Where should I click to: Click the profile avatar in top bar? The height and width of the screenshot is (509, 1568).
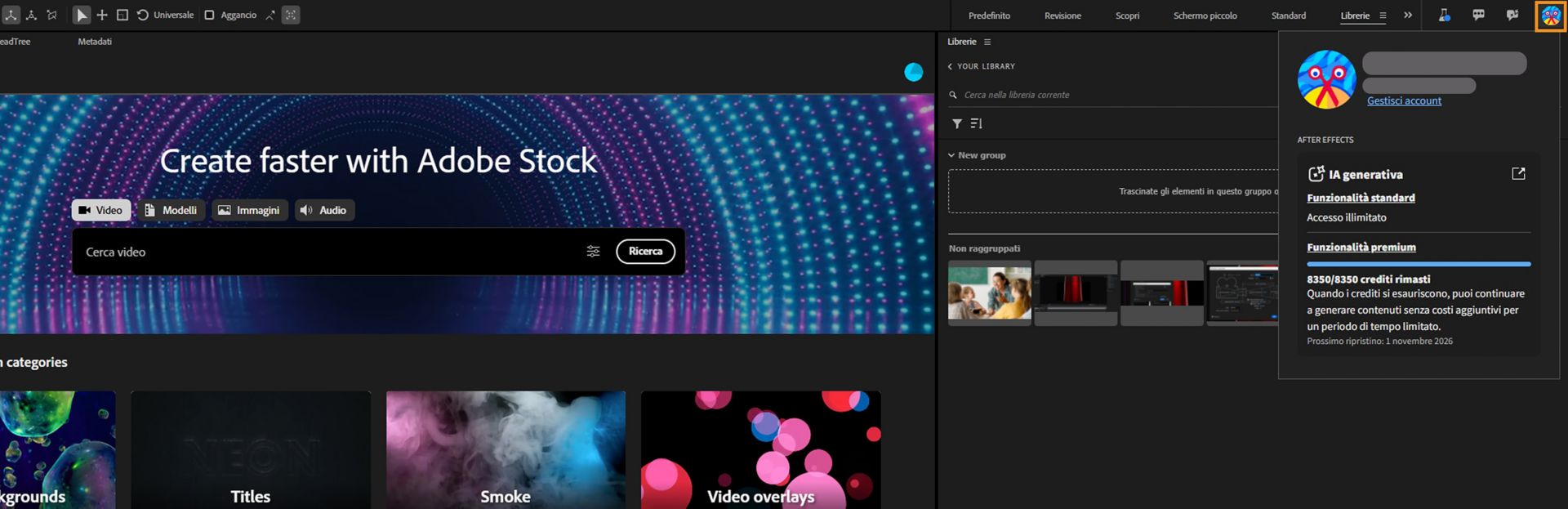1551,16
